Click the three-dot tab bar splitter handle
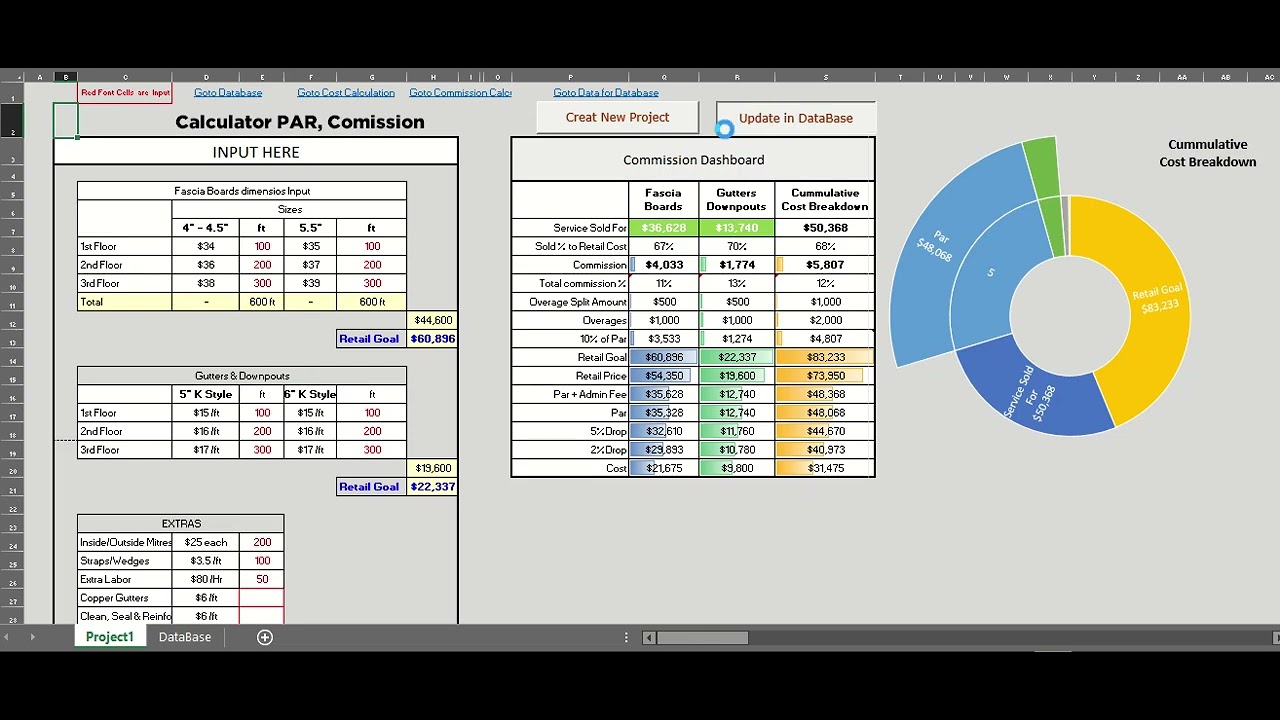 click(x=627, y=637)
